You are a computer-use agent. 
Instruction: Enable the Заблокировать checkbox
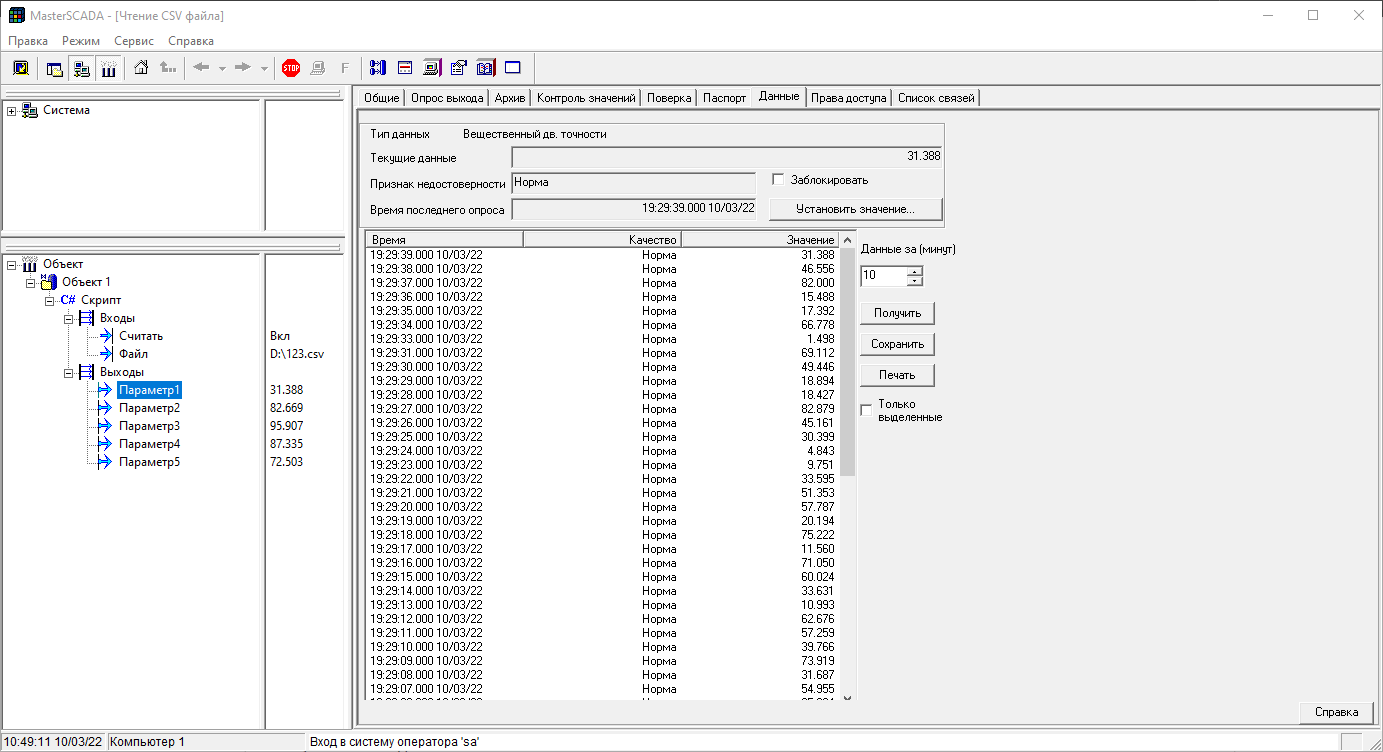(x=779, y=180)
